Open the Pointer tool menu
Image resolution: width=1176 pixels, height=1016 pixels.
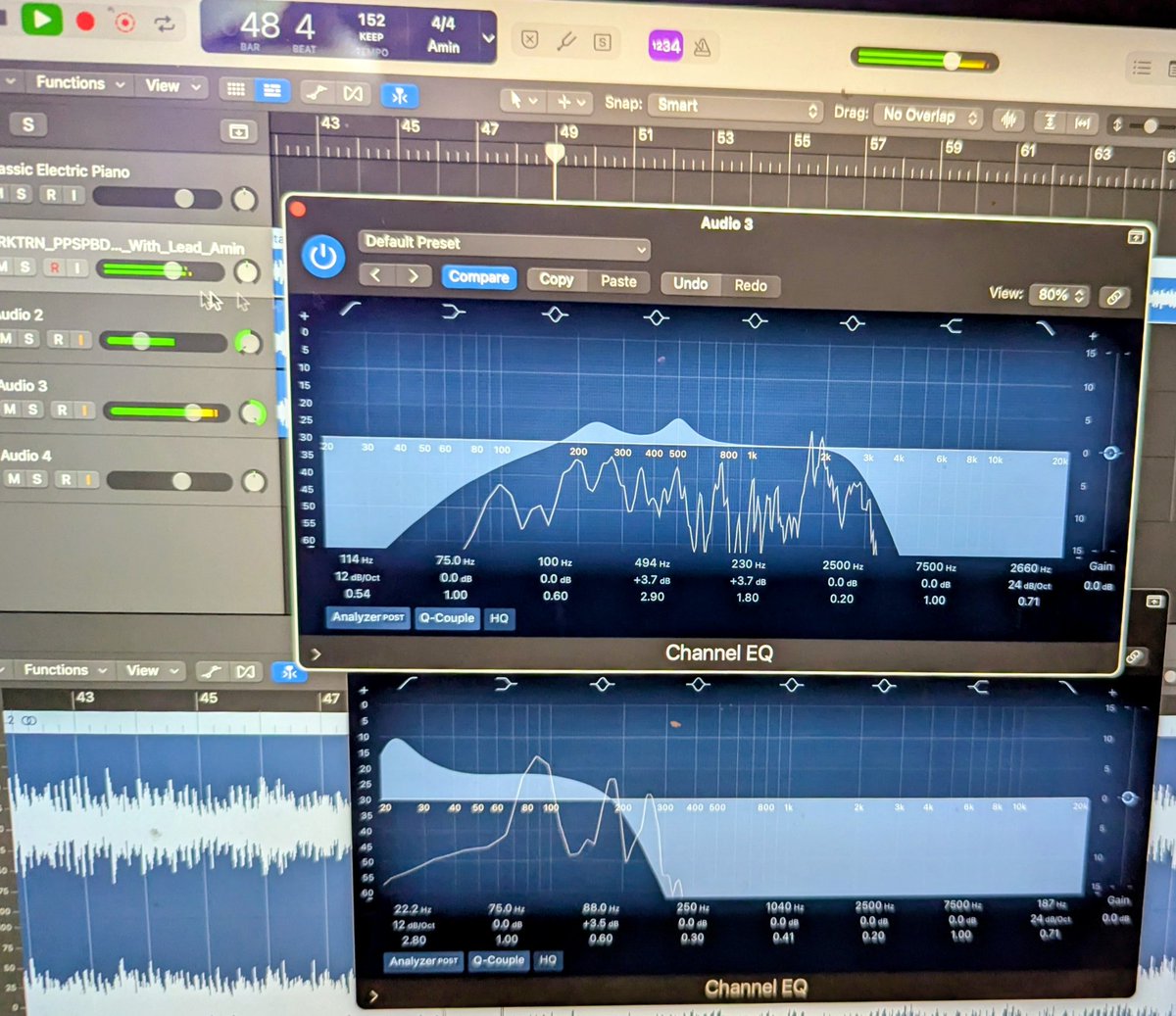point(521,100)
